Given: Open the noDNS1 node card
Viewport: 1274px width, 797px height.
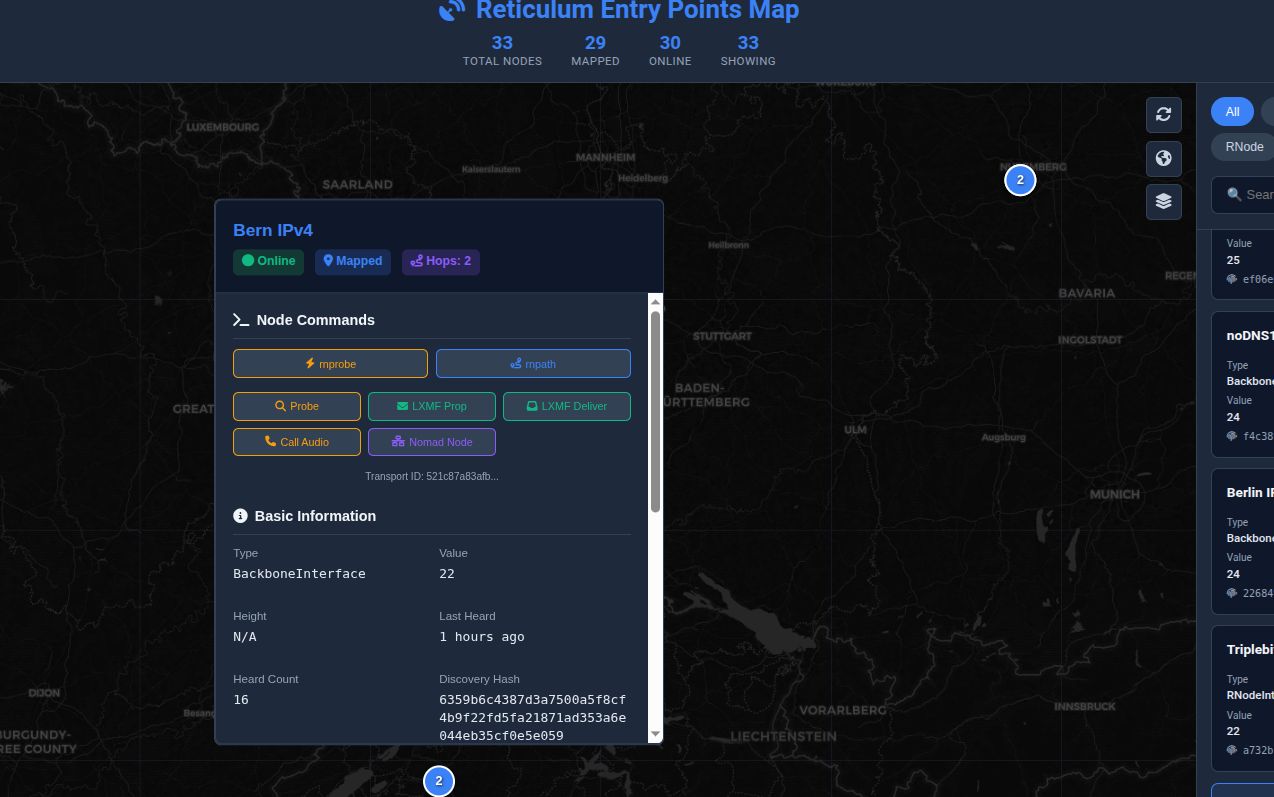Looking at the screenshot, I should click(x=1242, y=383).
